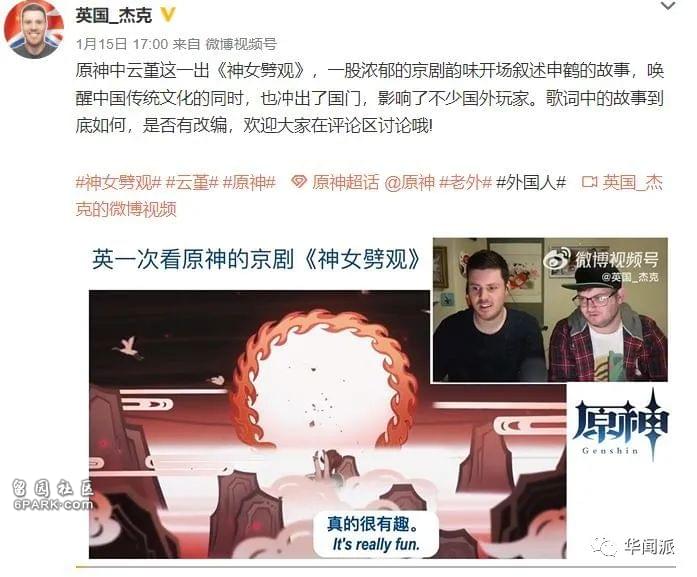
Task: Click the post timestamp 1月15日 17:00
Action: coord(122,44)
